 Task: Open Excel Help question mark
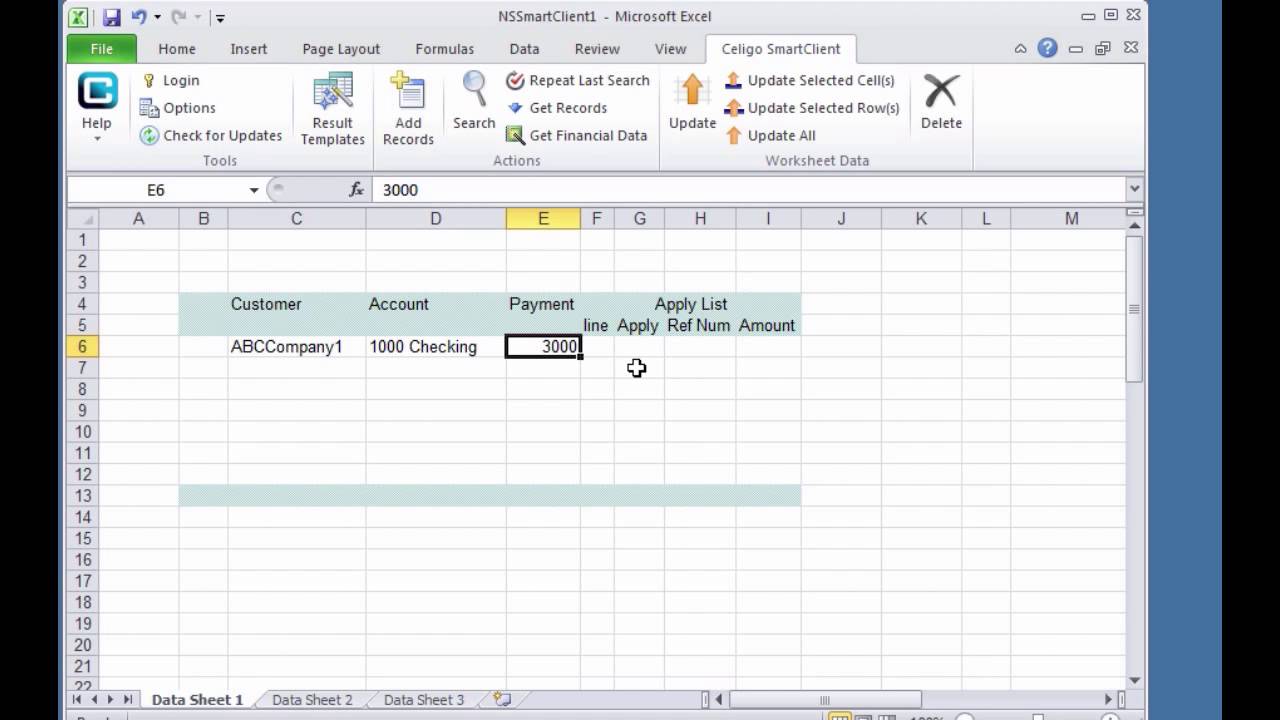pos(1047,48)
